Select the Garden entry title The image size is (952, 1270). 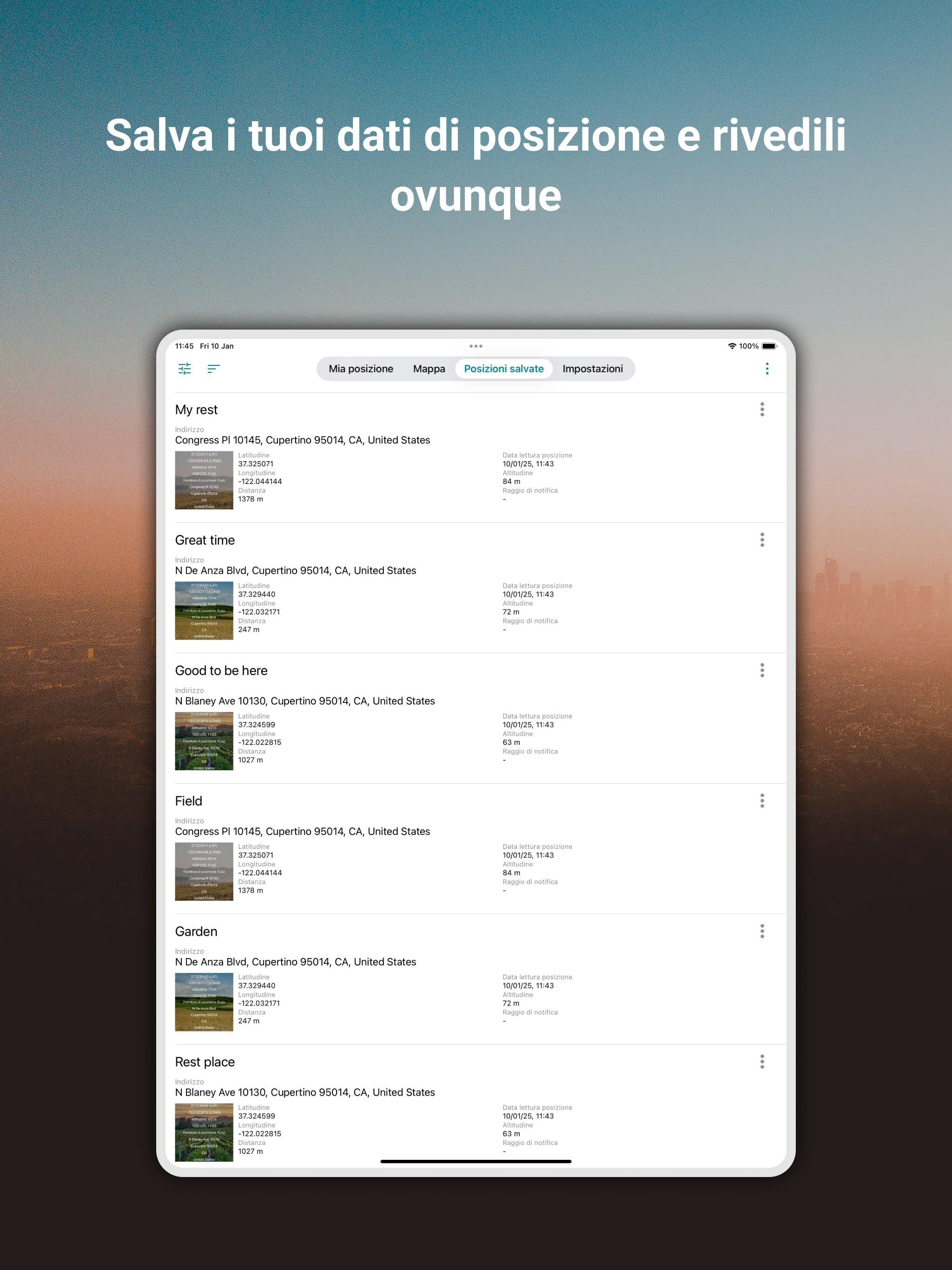point(196,931)
